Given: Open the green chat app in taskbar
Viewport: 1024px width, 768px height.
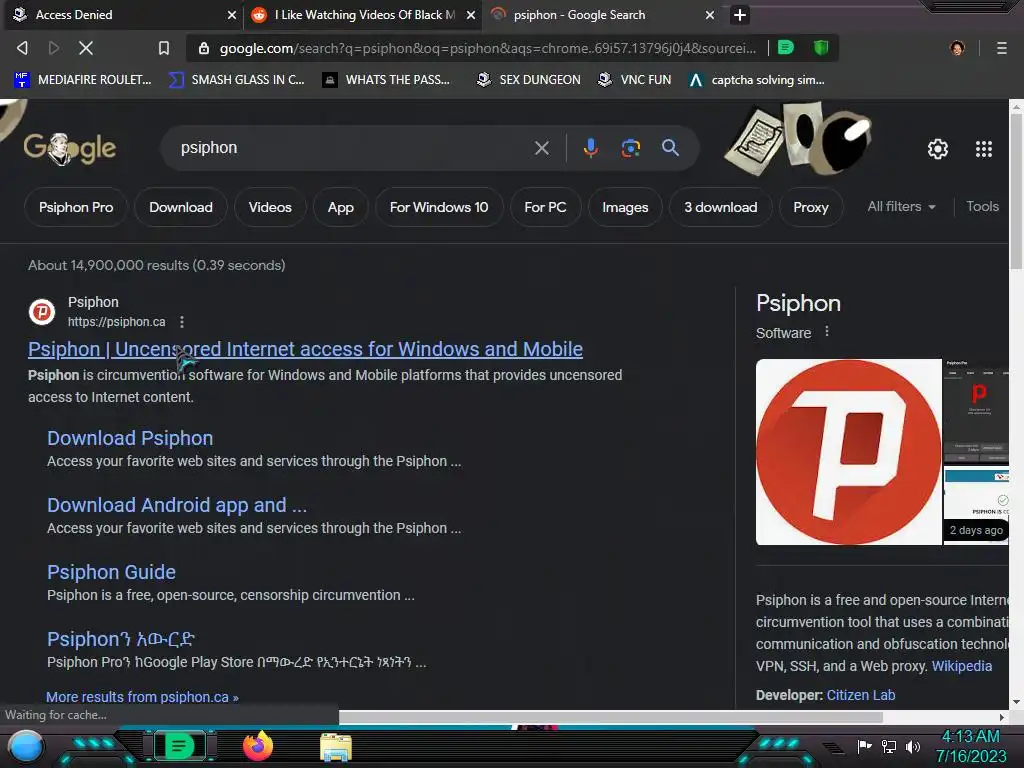Looking at the screenshot, I should coord(179,746).
